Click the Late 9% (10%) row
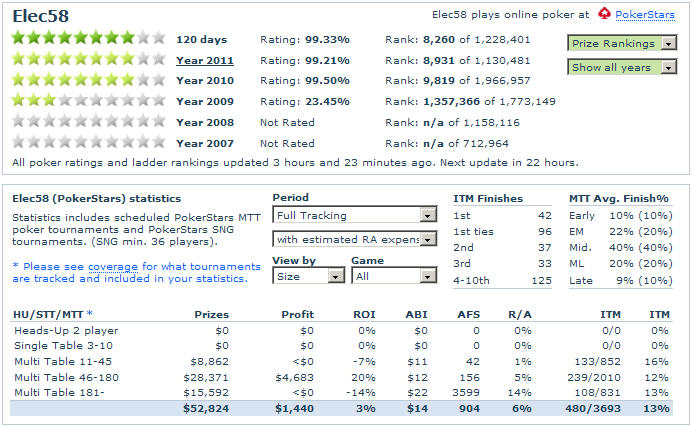The image size is (692, 427). 621,281
